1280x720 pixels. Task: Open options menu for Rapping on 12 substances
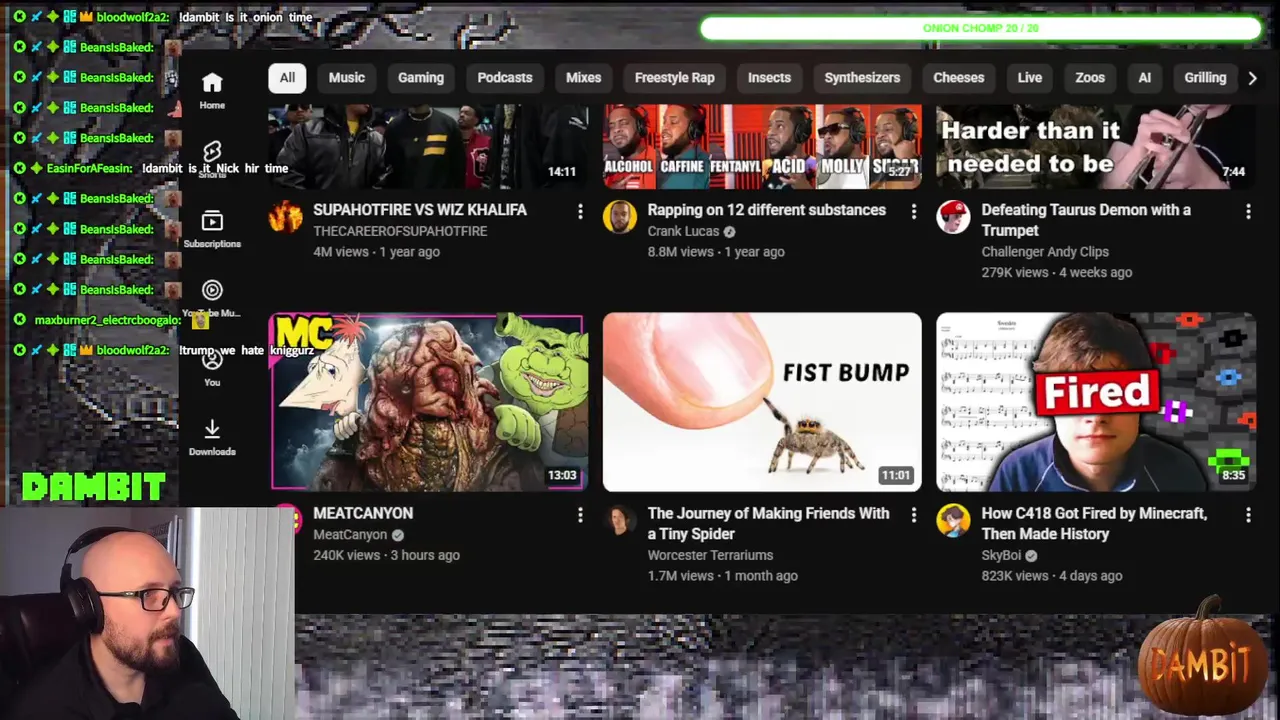click(913, 211)
